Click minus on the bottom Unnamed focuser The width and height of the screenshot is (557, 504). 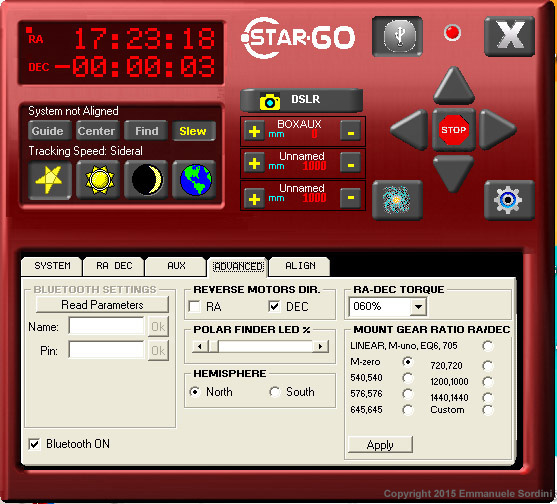click(350, 199)
